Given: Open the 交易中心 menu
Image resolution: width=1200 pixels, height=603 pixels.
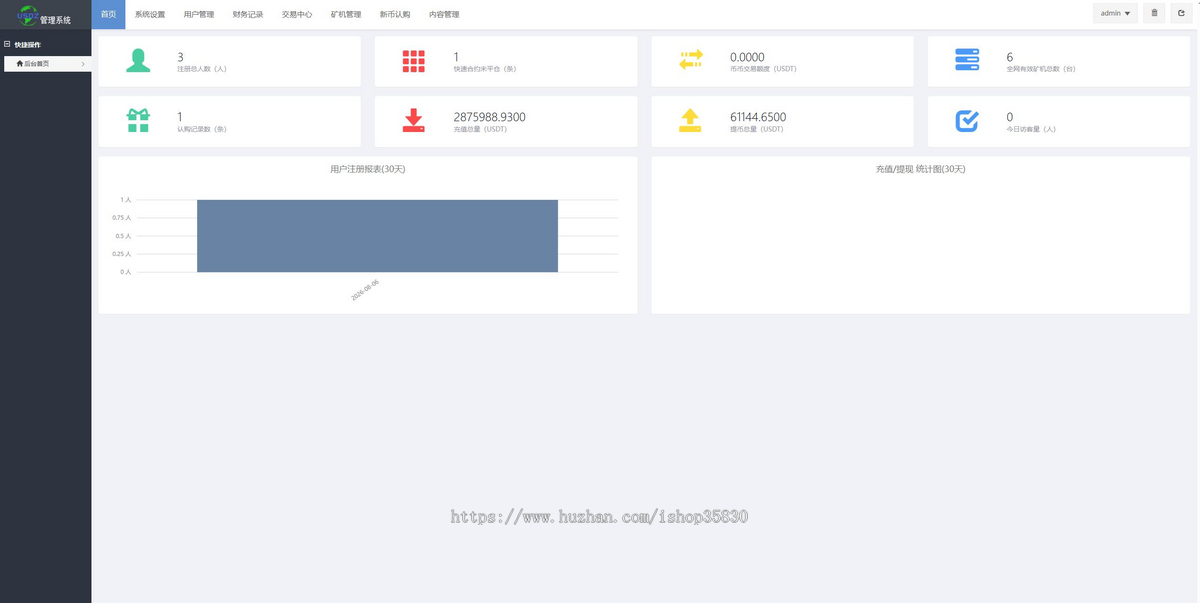Looking at the screenshot, I should point(297,14).
